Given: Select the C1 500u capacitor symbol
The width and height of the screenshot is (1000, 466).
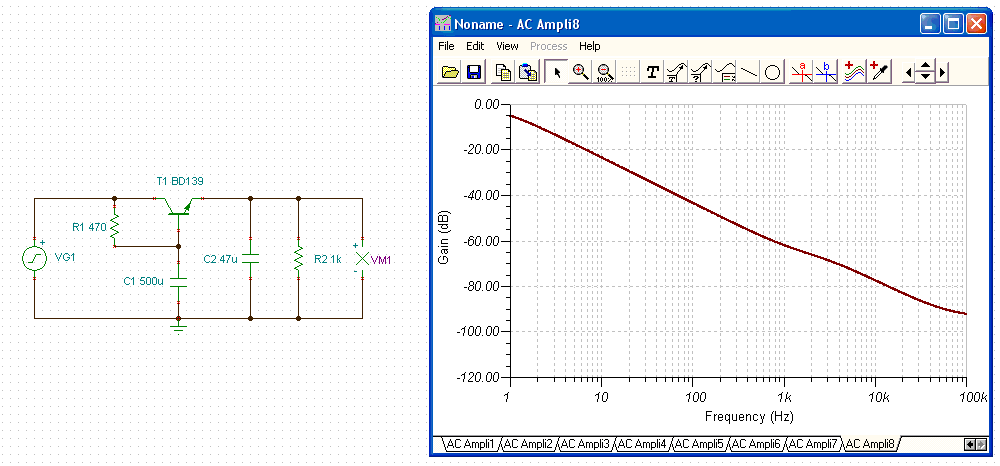Looking at the screenshot, I should (x=179, y=282).
